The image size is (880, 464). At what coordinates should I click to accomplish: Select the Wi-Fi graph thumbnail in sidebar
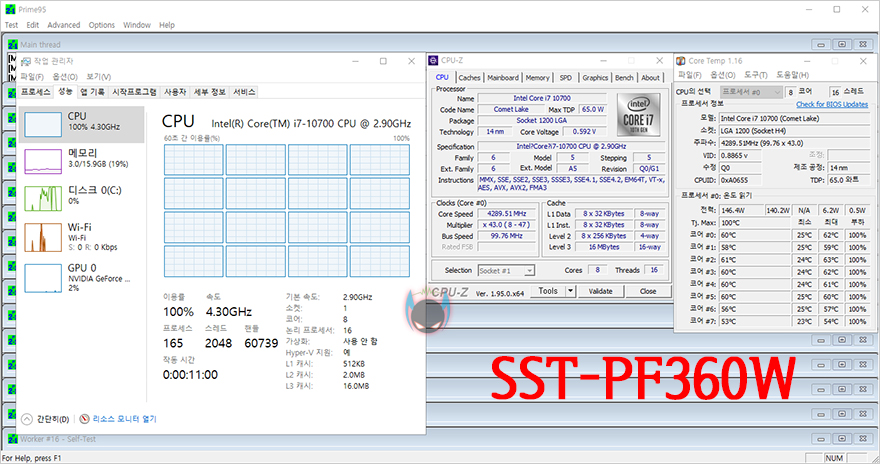(43, 237)
